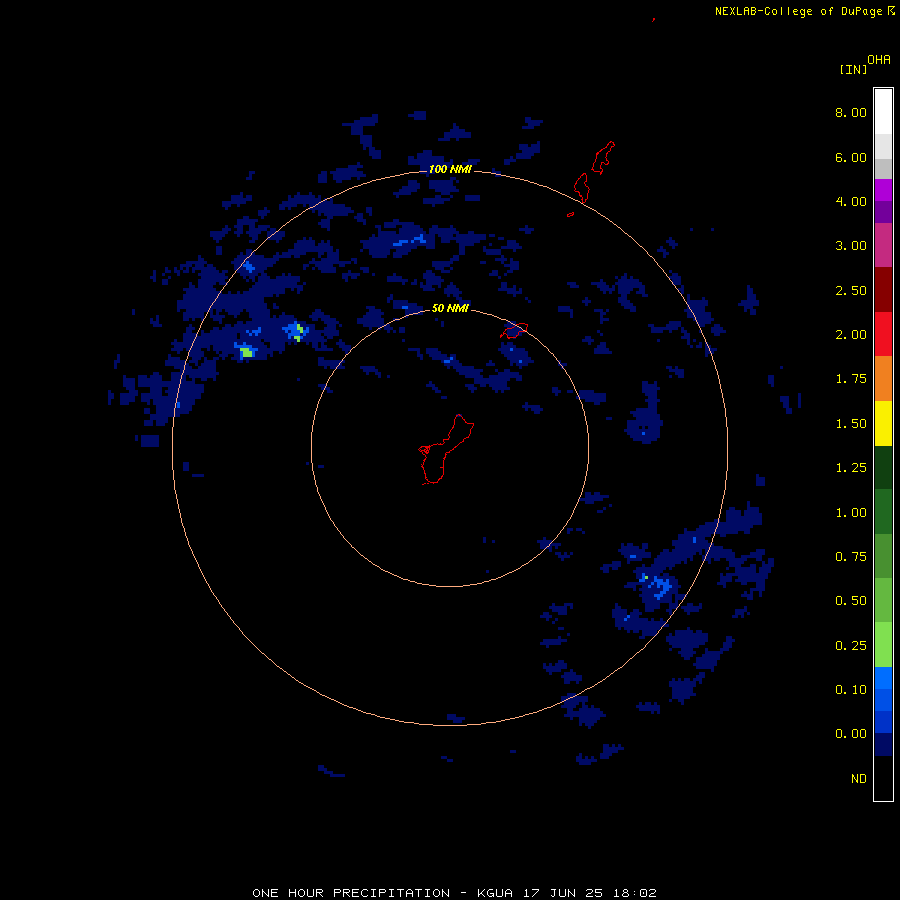Click the [IN] units label
Screen dimensions: 900x900
coord(853,69)
